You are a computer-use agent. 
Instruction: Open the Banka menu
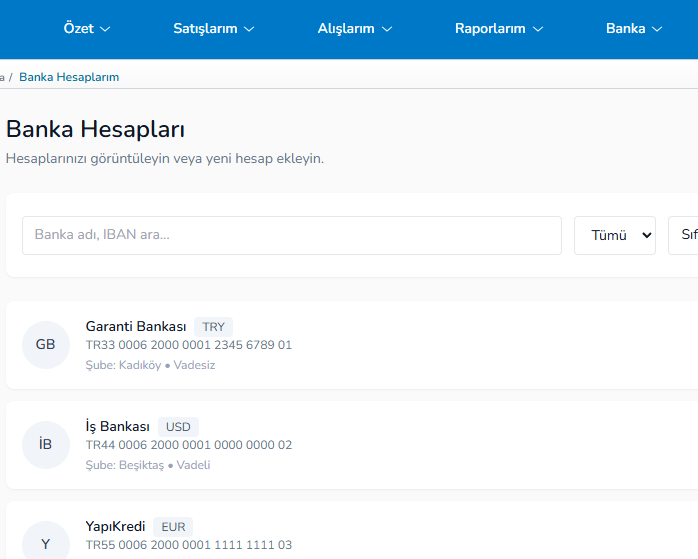[634, 28]
